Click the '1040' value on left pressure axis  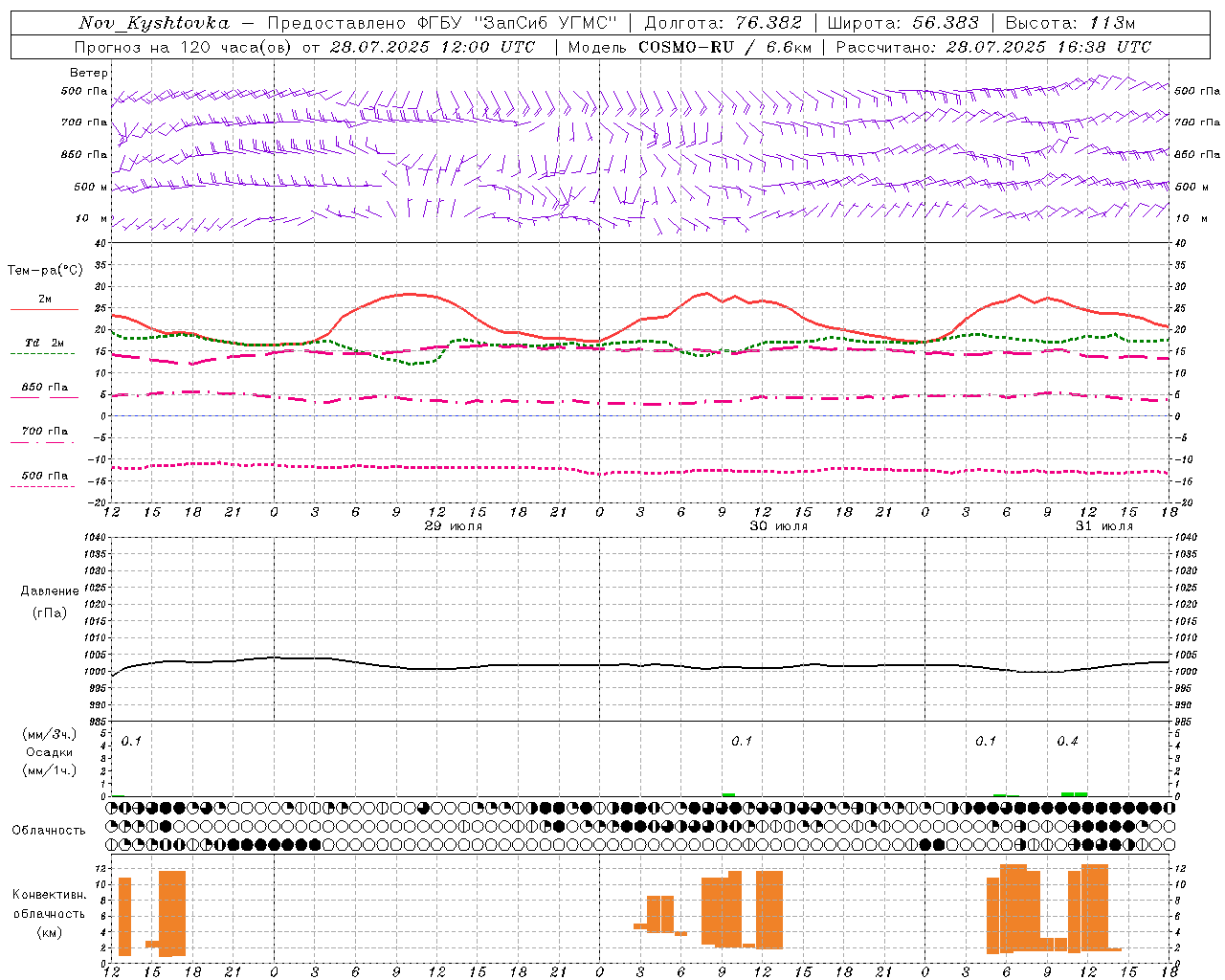(96, 537)
